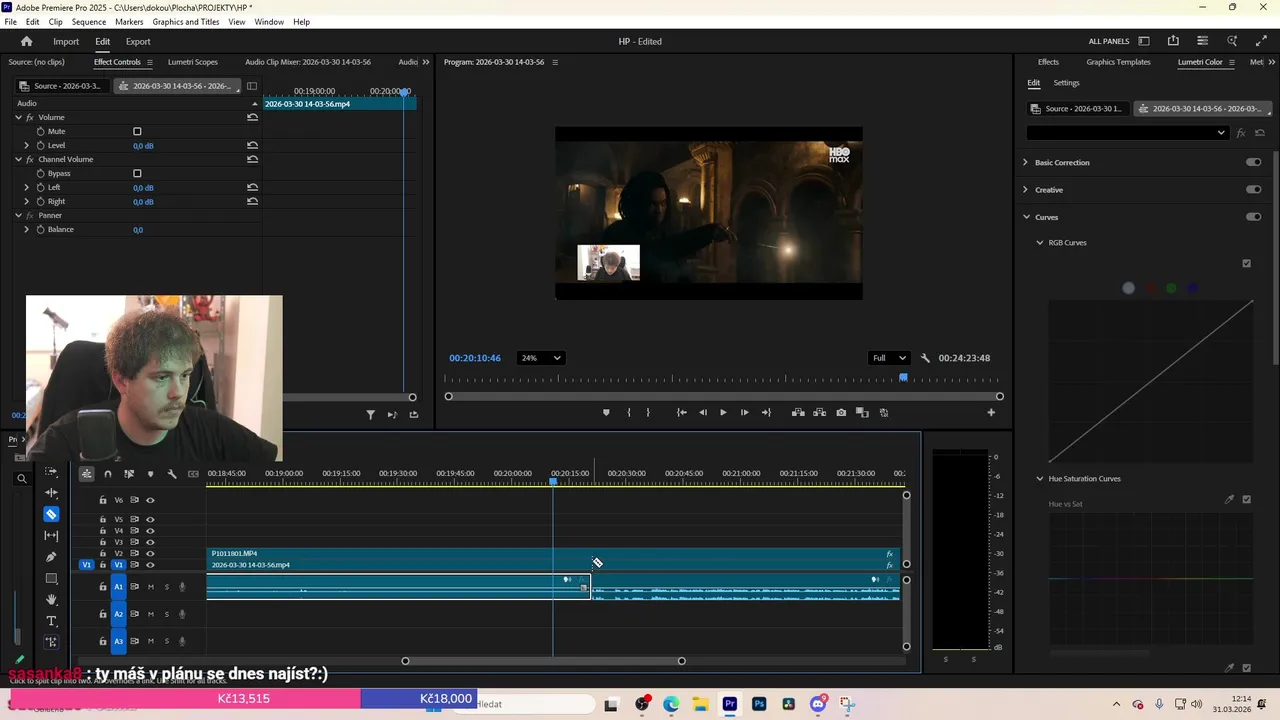Select the Rectangle tool
Viewport: 1280px width, 720px height.
(x=51, y=579)
